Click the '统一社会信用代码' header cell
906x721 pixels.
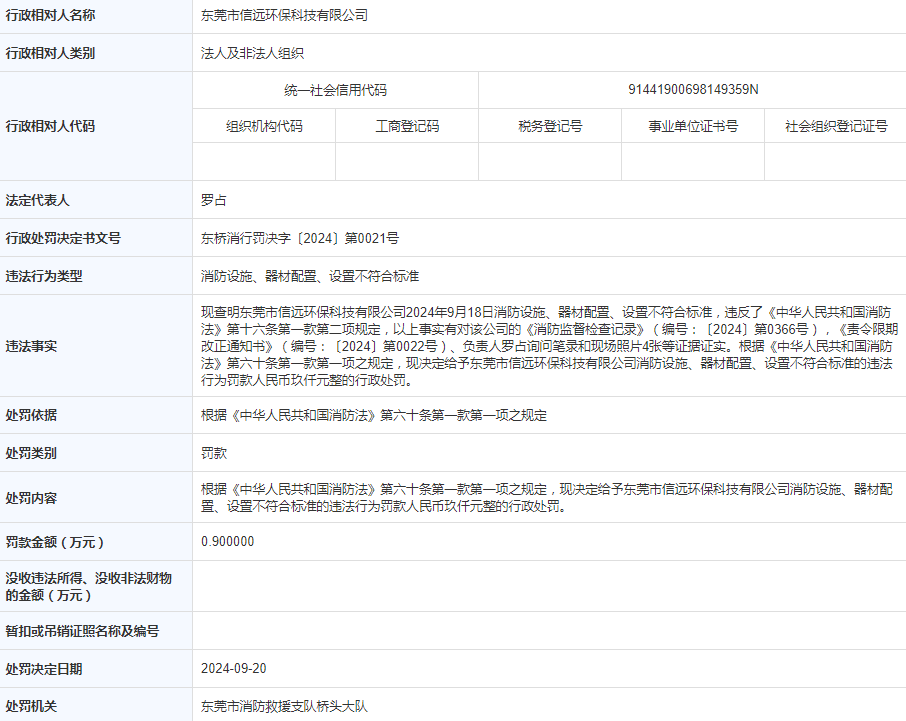point(336,90)
